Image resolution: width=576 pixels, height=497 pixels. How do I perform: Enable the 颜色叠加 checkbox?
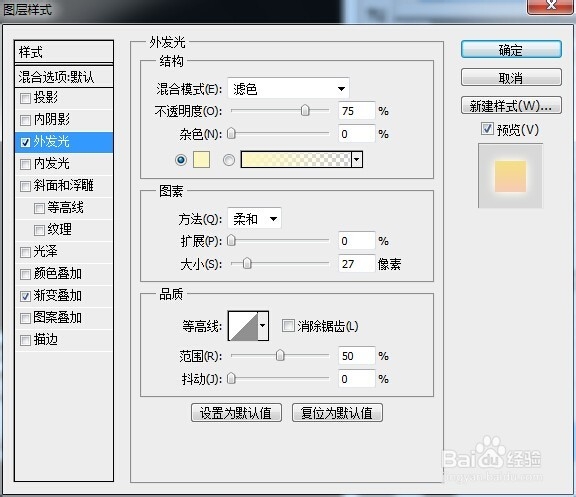click(x=25, y=274)
